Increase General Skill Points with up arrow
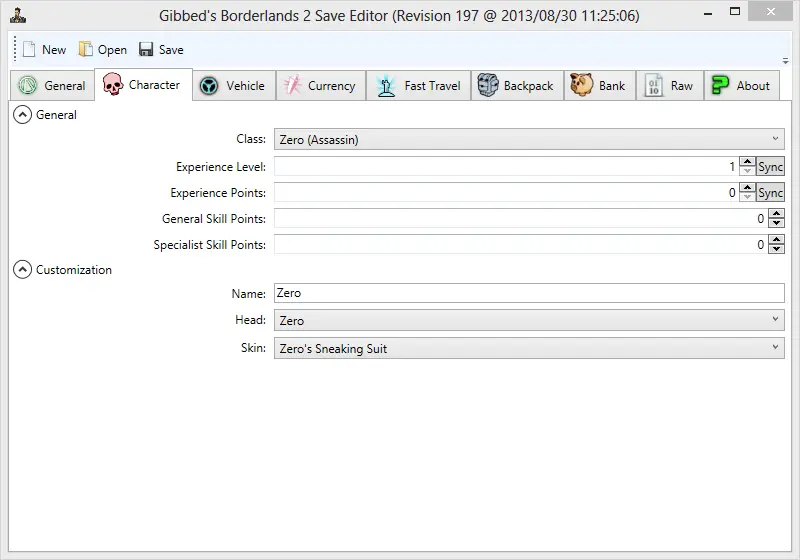800x560 pixels. point(776,214)
